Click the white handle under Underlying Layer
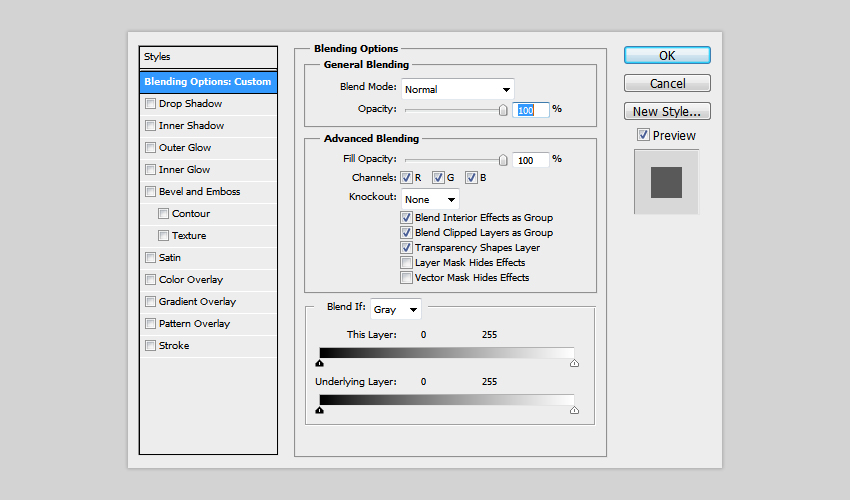The width and height of the screenshot is (850, 500). click(x=574, y=410)
